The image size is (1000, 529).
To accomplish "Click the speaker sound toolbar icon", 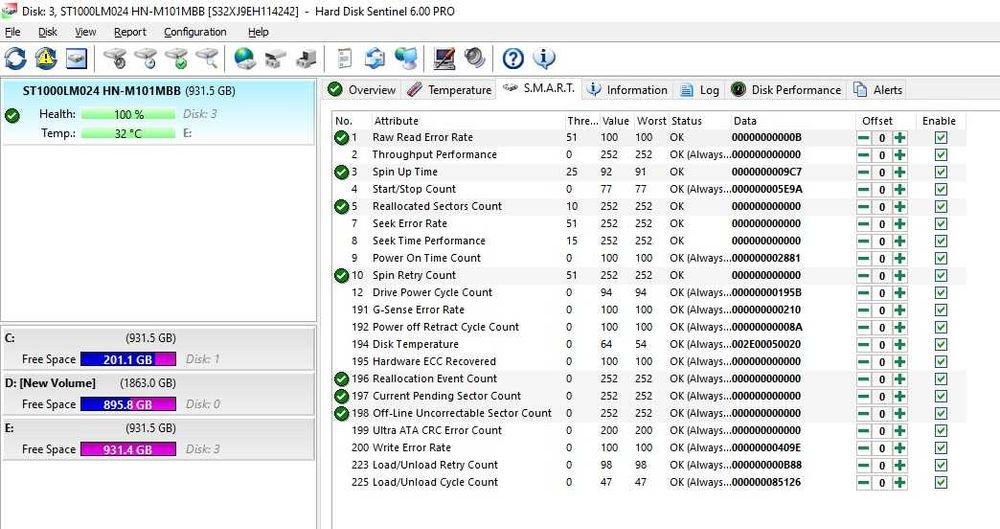I will pos(474,59).
